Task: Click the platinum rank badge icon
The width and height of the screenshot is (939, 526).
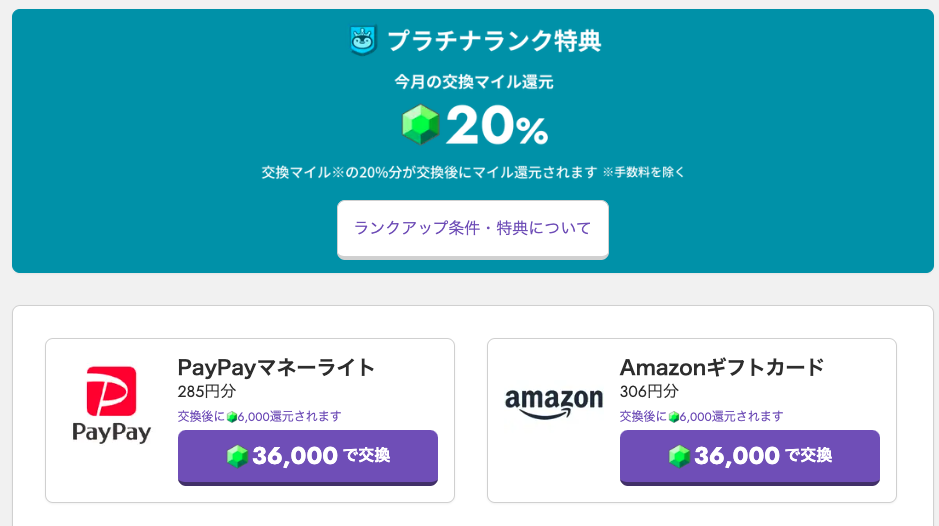Action: [x=363, y=40]
